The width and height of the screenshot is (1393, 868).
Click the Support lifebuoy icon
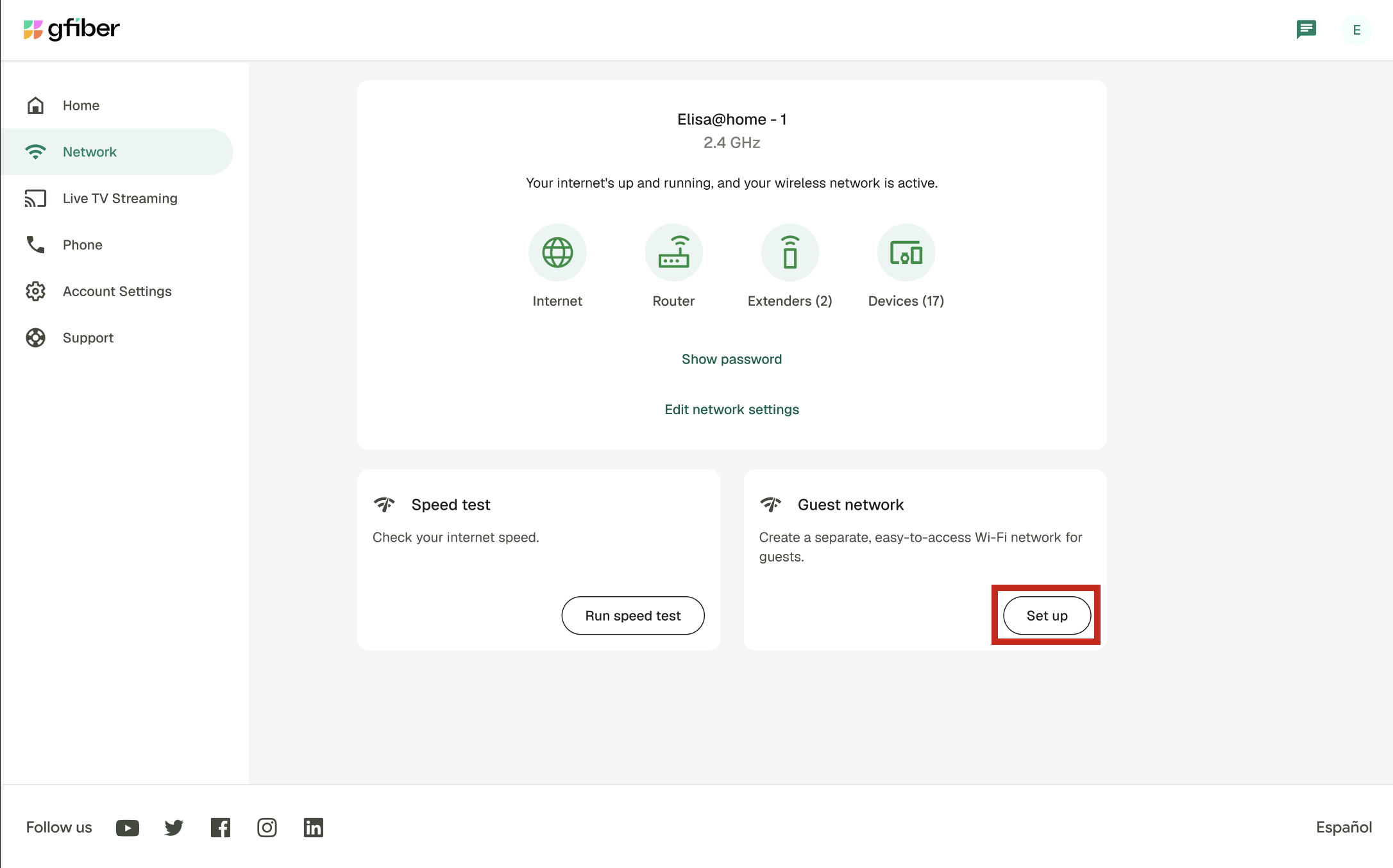click(35, 338)
